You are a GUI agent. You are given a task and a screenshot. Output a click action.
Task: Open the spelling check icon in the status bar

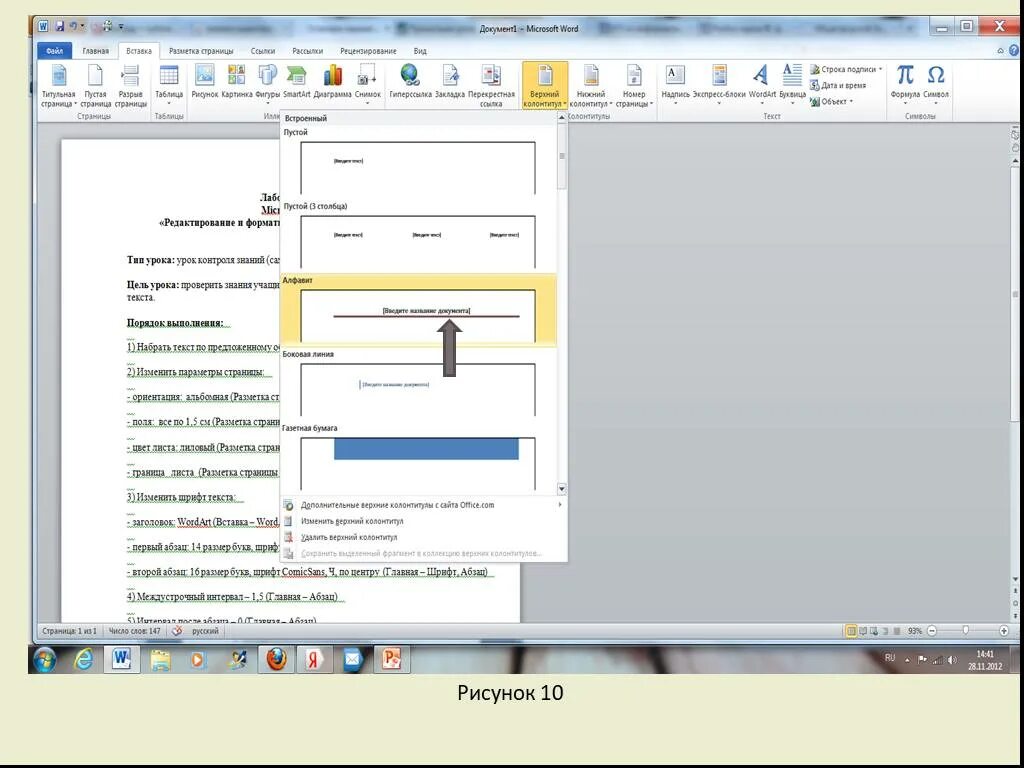[177, 632]
